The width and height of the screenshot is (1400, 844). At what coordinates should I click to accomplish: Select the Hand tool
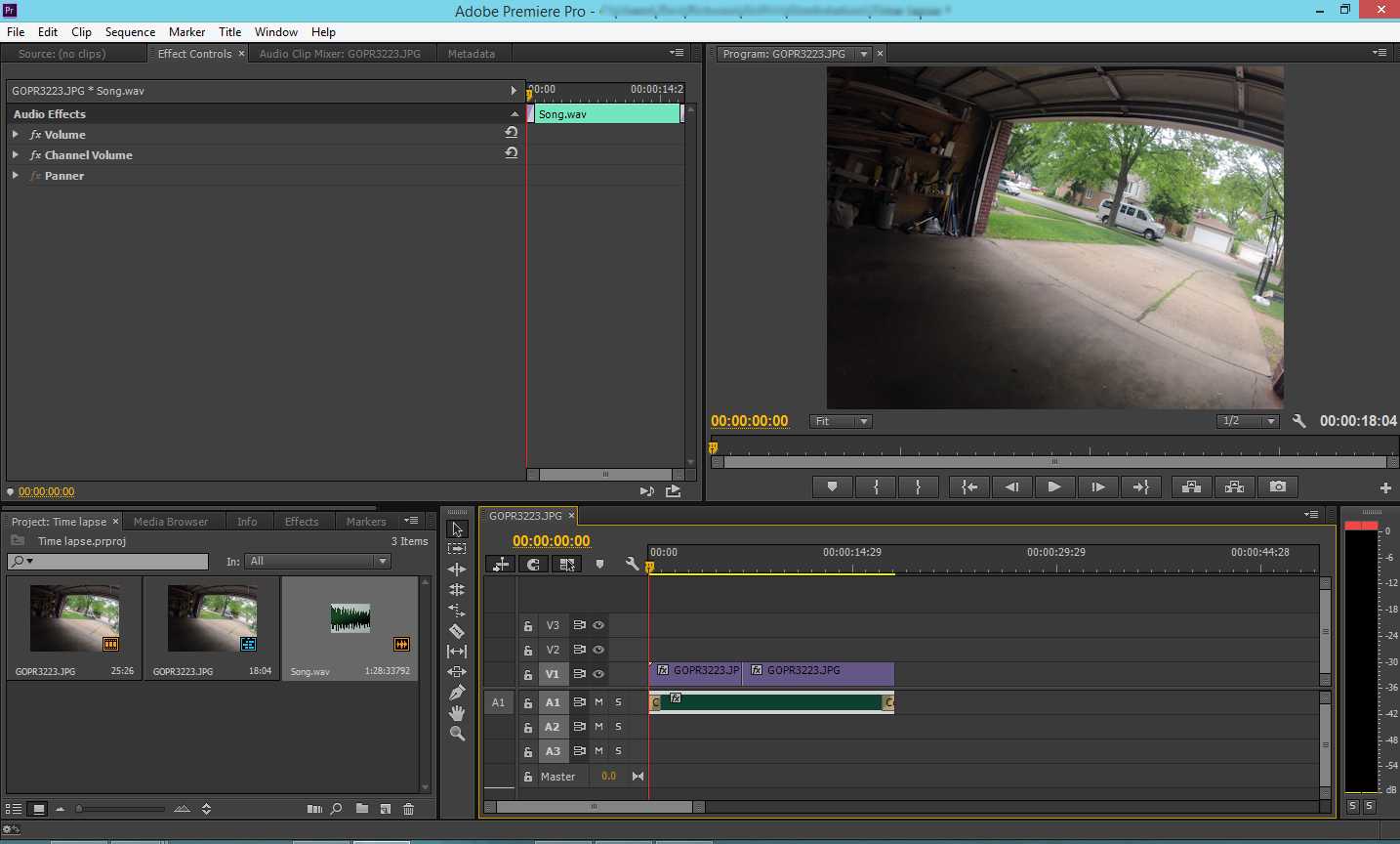click(457, 713)
